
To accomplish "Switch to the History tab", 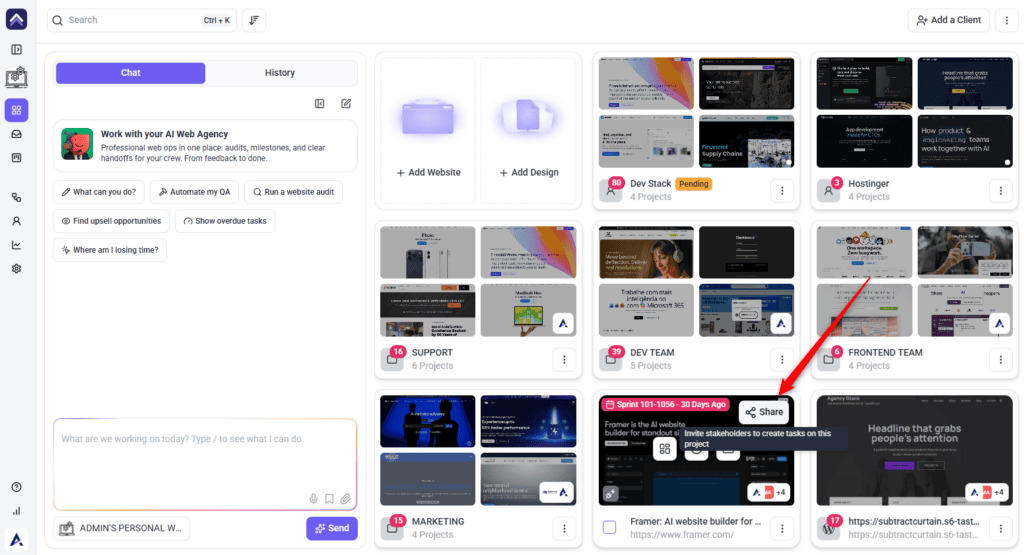I will (280, 73).
